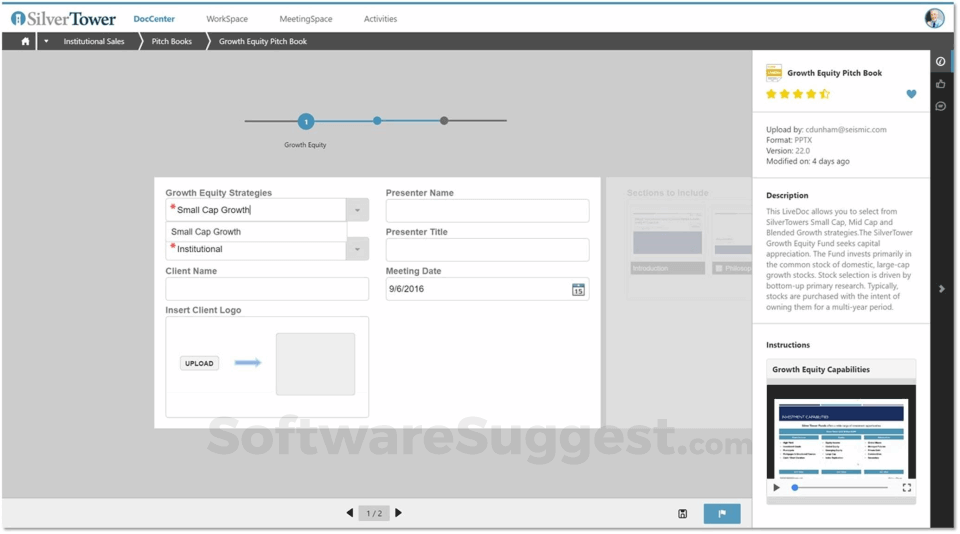Click the SilverTower logo
The height and width of the screenshot is (534, 960).
[63, 19]
